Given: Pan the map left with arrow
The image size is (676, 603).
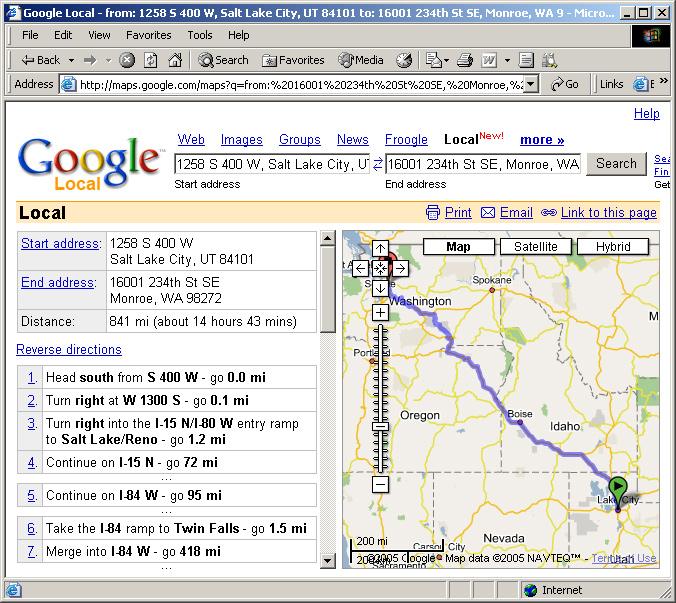Looking at the screenshot, I should pos(361,268).
